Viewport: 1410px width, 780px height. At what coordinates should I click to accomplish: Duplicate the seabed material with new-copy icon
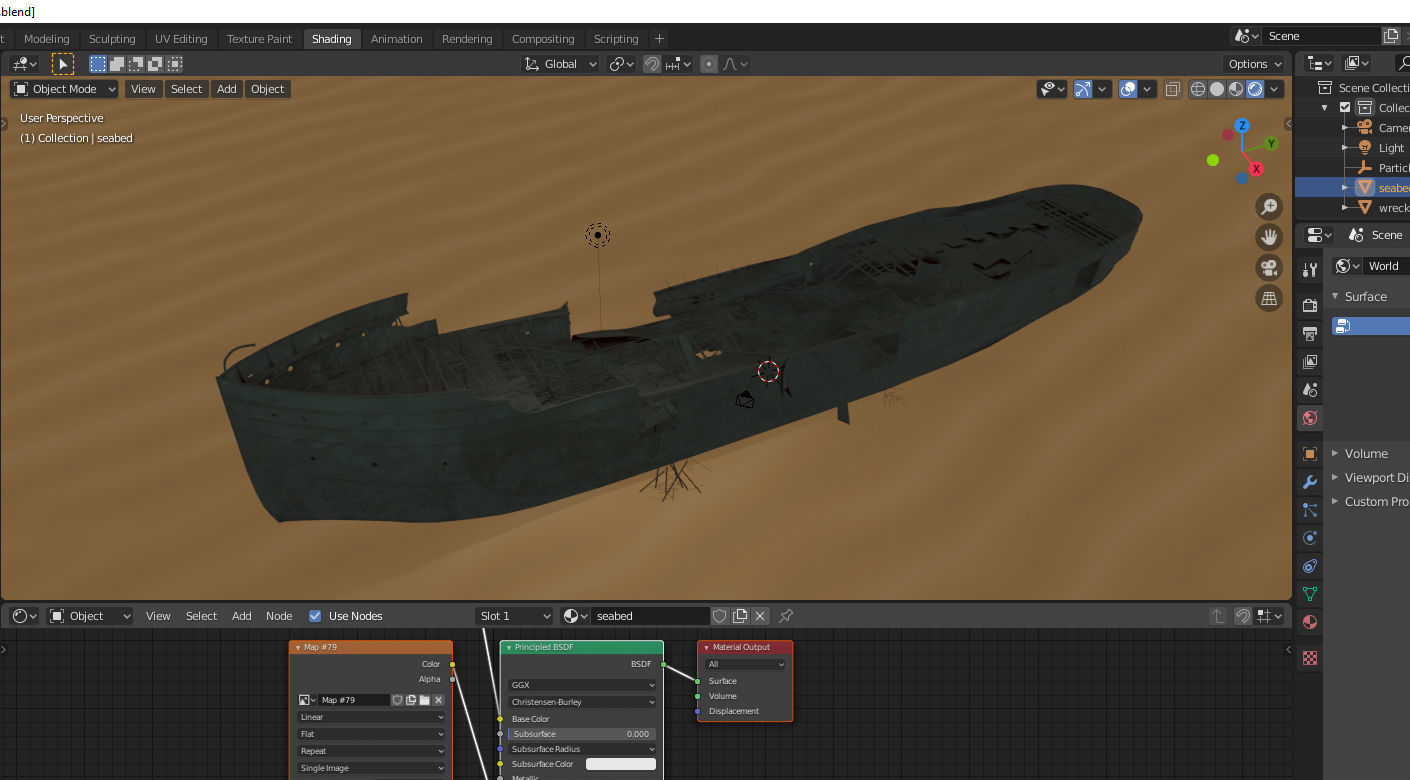coord(740,616)
